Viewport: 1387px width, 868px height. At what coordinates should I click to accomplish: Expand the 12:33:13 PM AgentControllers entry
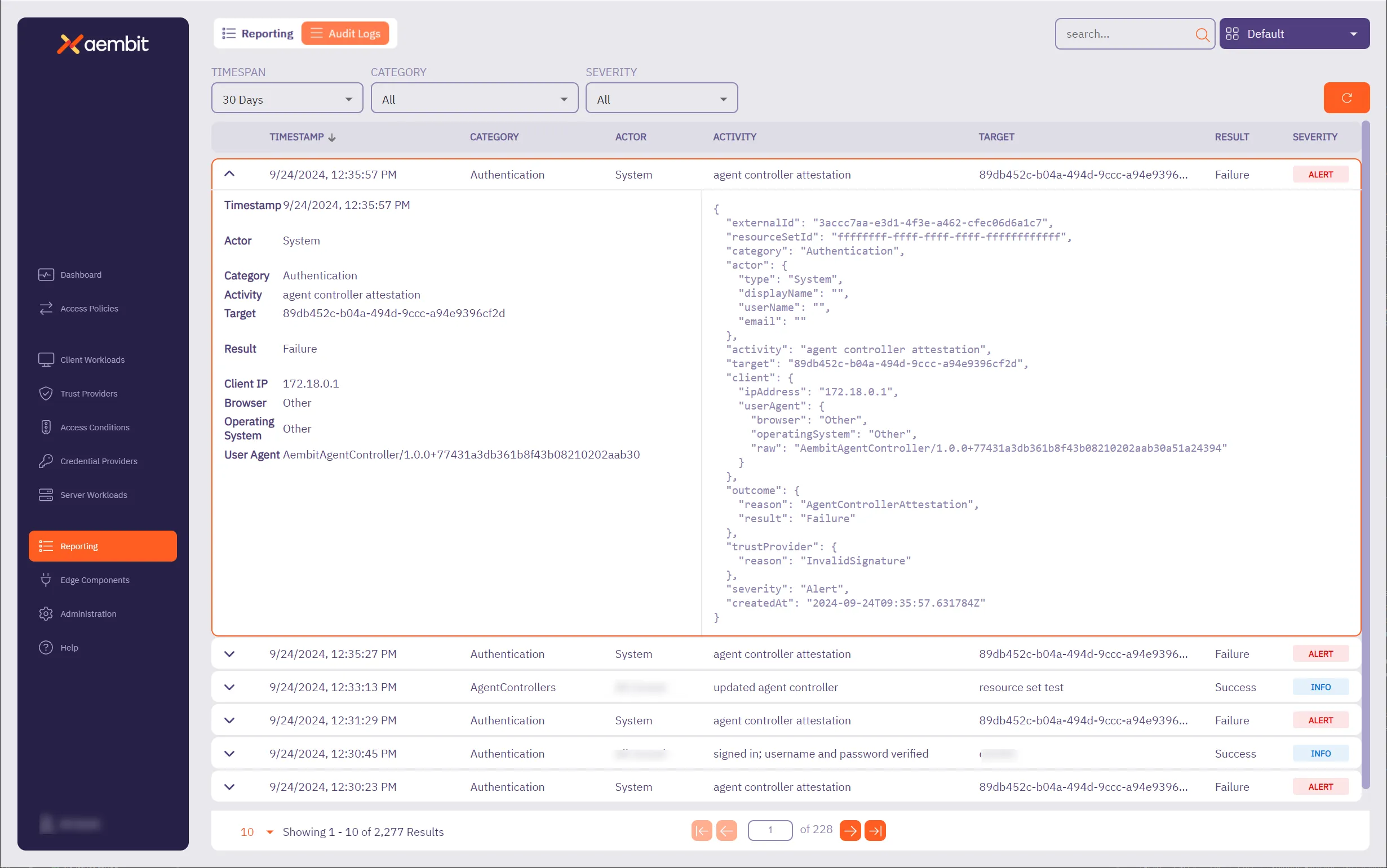click(229, 687)
